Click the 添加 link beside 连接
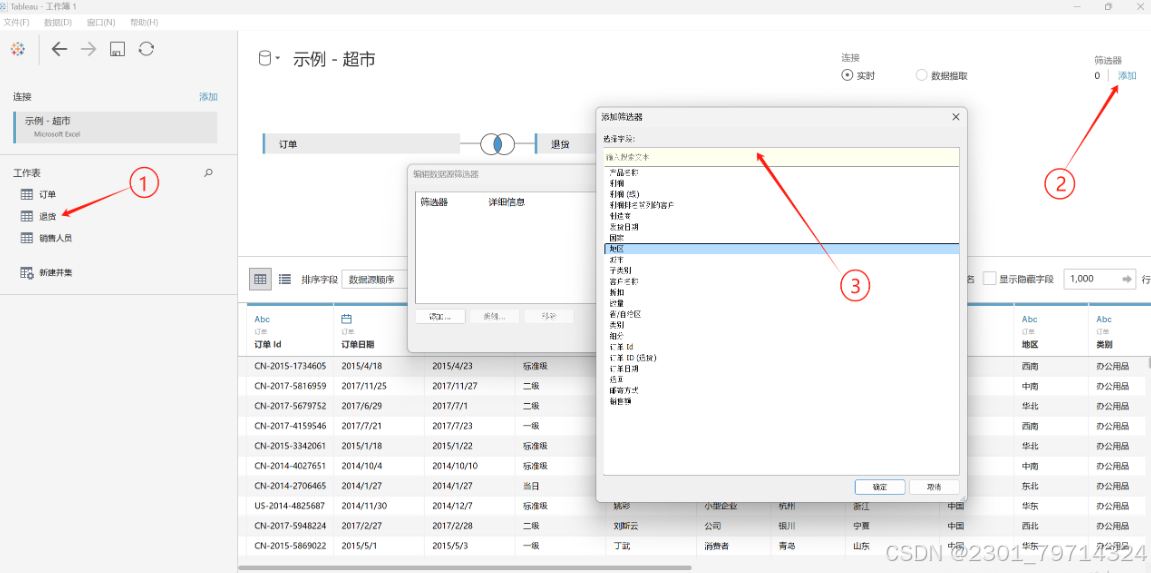 [208, 96]
